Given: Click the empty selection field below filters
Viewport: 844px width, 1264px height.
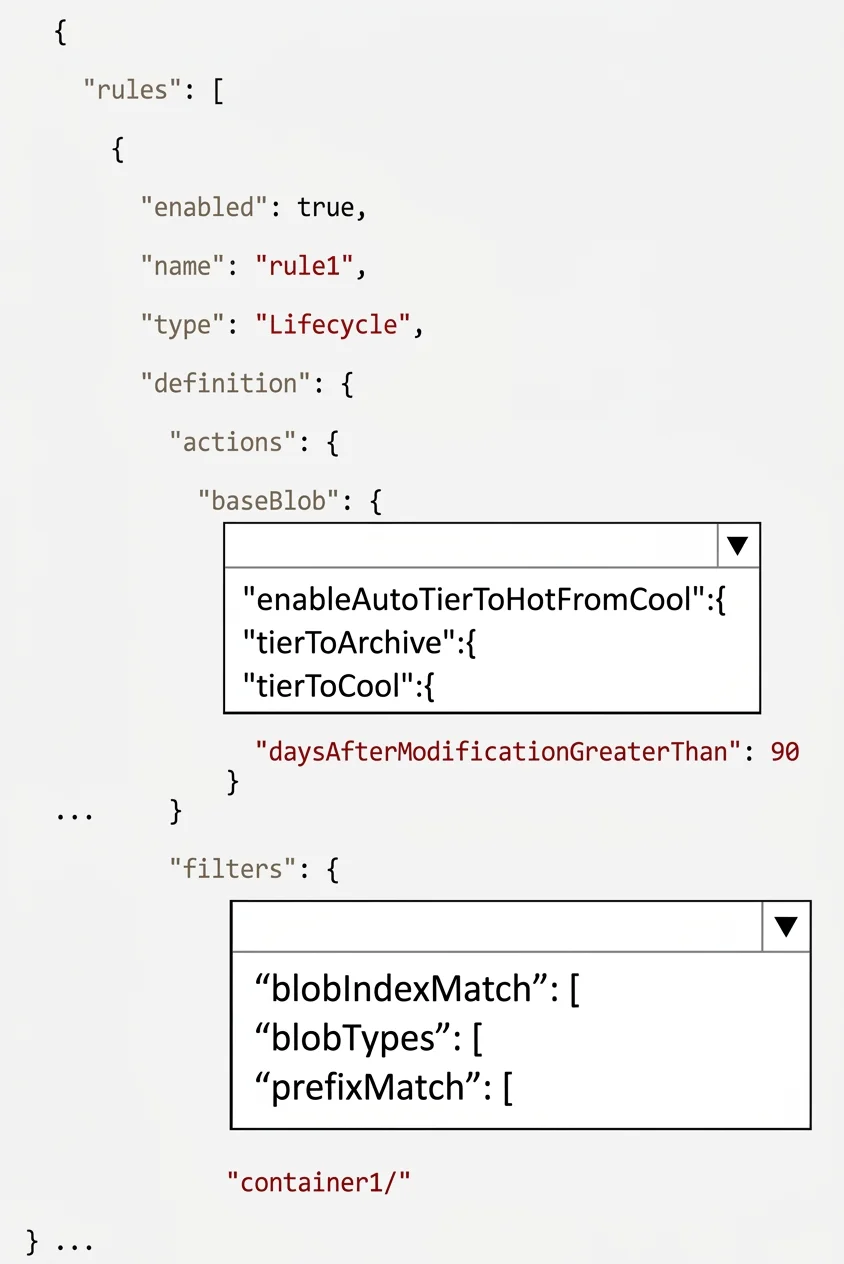Looking at the screenshot, I should click(x=497, y=927).
